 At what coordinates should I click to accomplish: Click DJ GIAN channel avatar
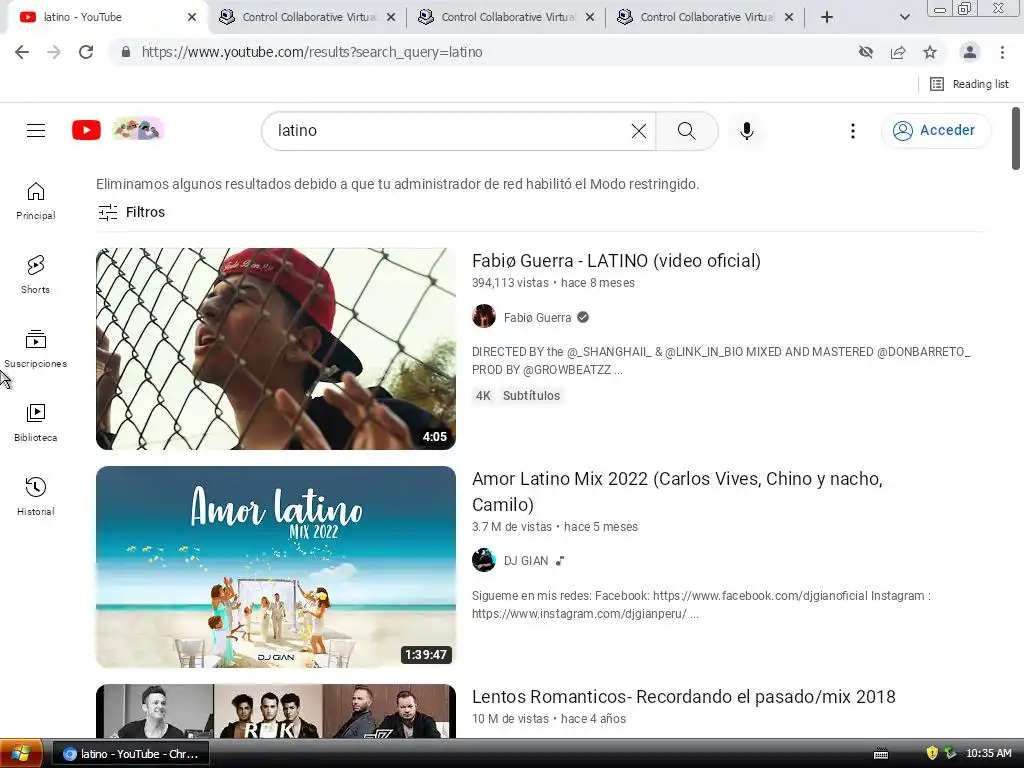click(x=484, y=560)
